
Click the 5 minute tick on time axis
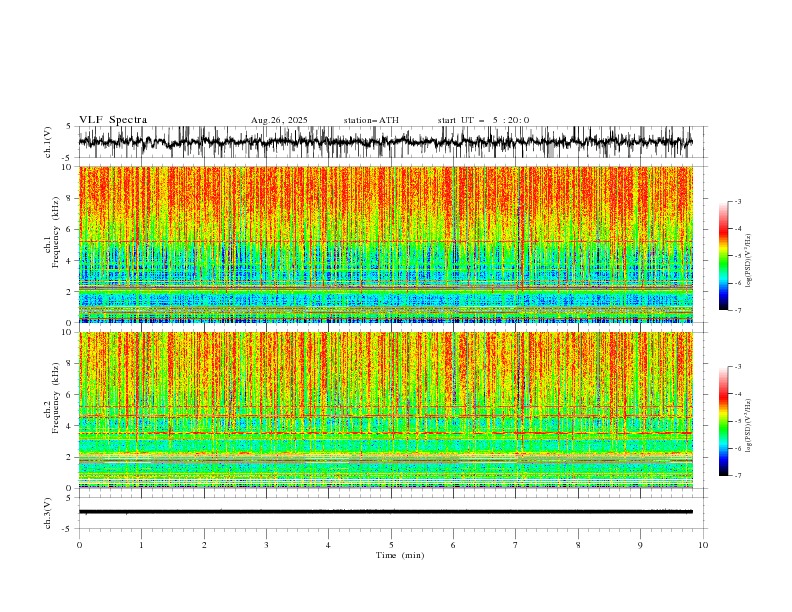tap(391, 545)
